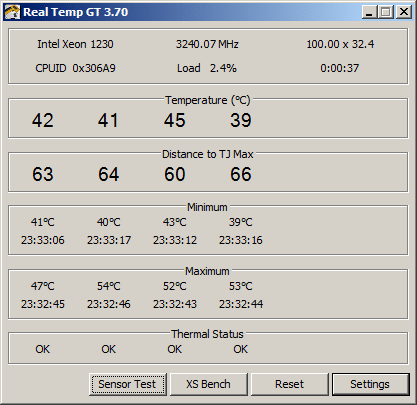Click Distance to TJ Max value 64

(x=108, y=174)
